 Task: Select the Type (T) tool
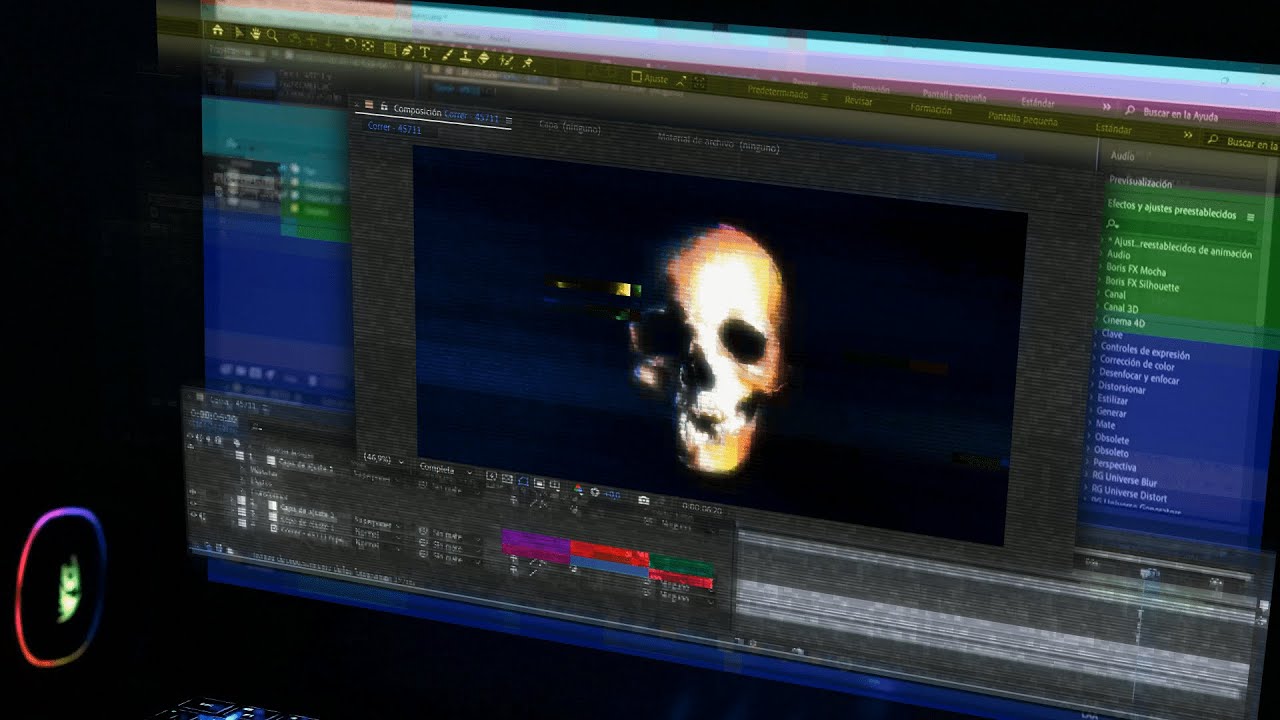[x=424, y=52]
